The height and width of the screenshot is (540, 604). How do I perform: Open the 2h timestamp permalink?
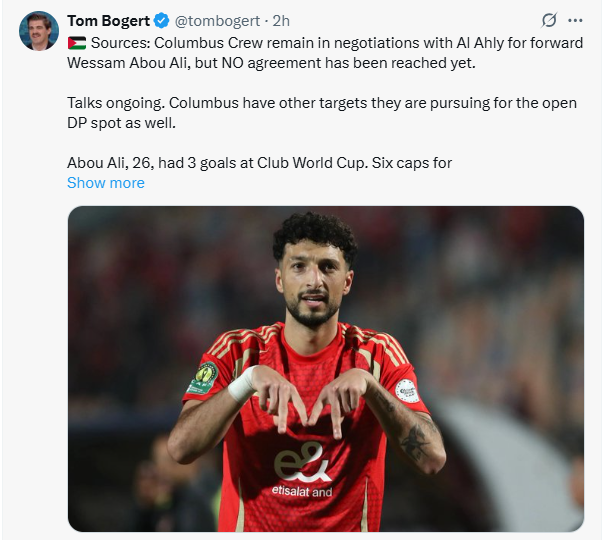pos(281,21)
